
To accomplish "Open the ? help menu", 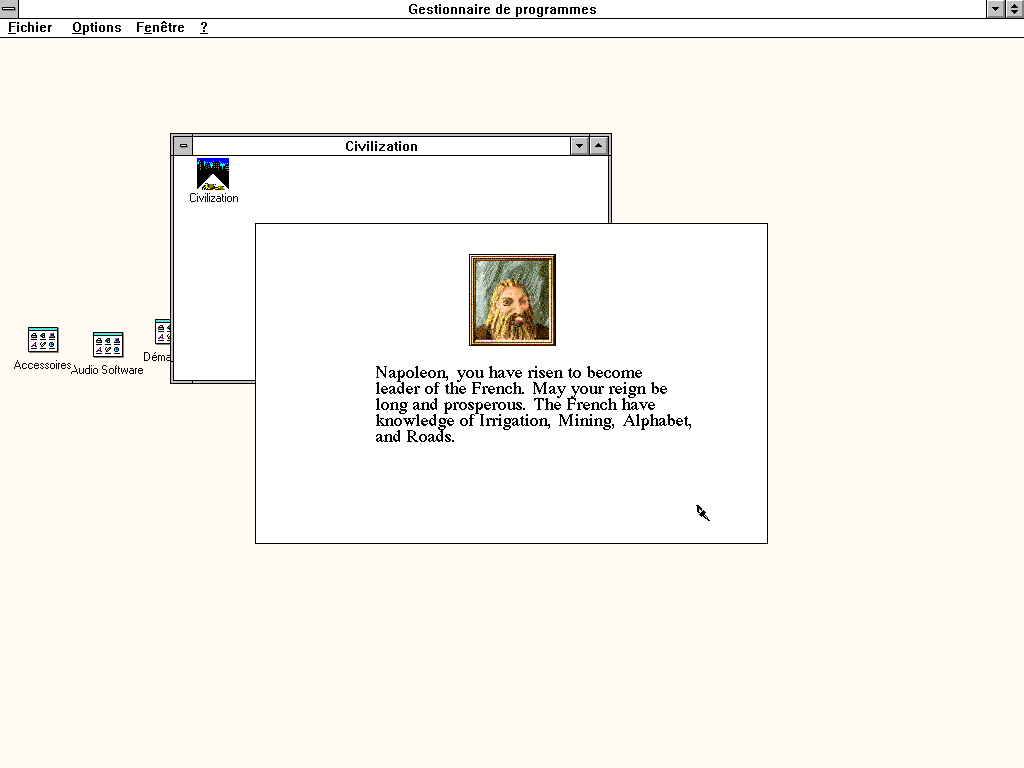I will pyautogui.click(x=204, y=27).
